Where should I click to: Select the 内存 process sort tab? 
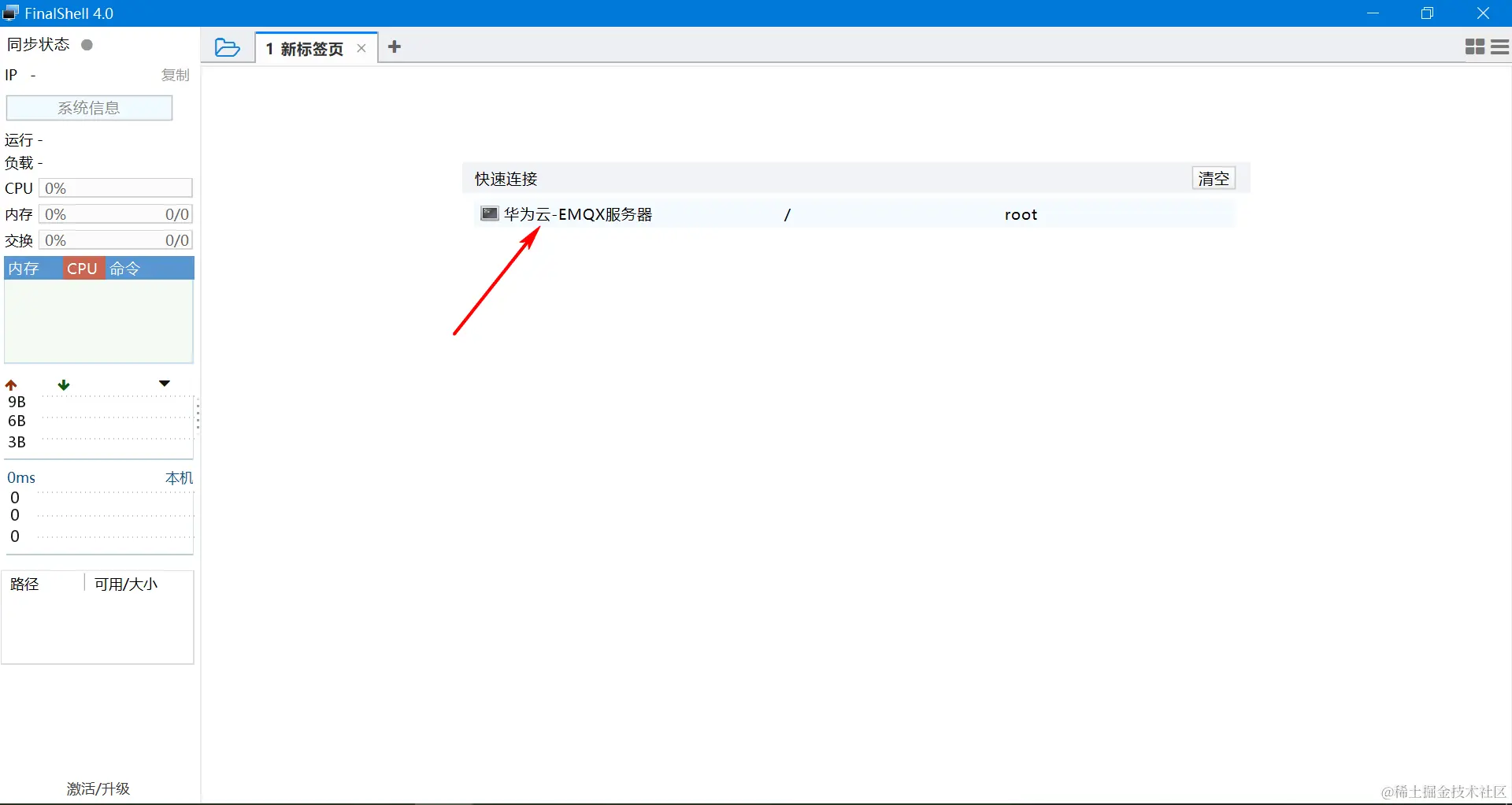(x=33, y=269)
